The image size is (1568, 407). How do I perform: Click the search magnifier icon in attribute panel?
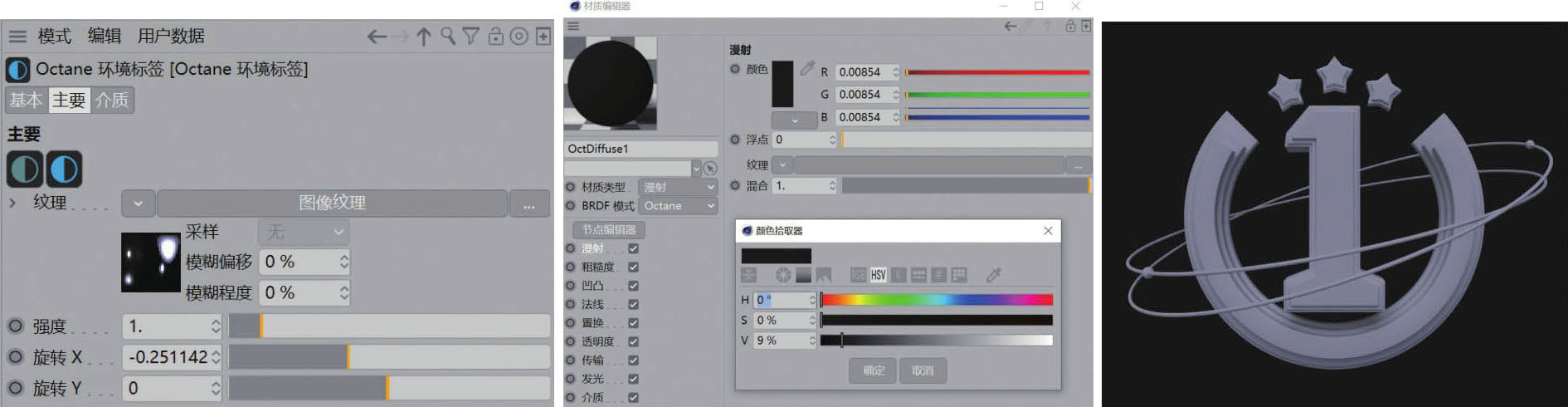pos(448,37)
